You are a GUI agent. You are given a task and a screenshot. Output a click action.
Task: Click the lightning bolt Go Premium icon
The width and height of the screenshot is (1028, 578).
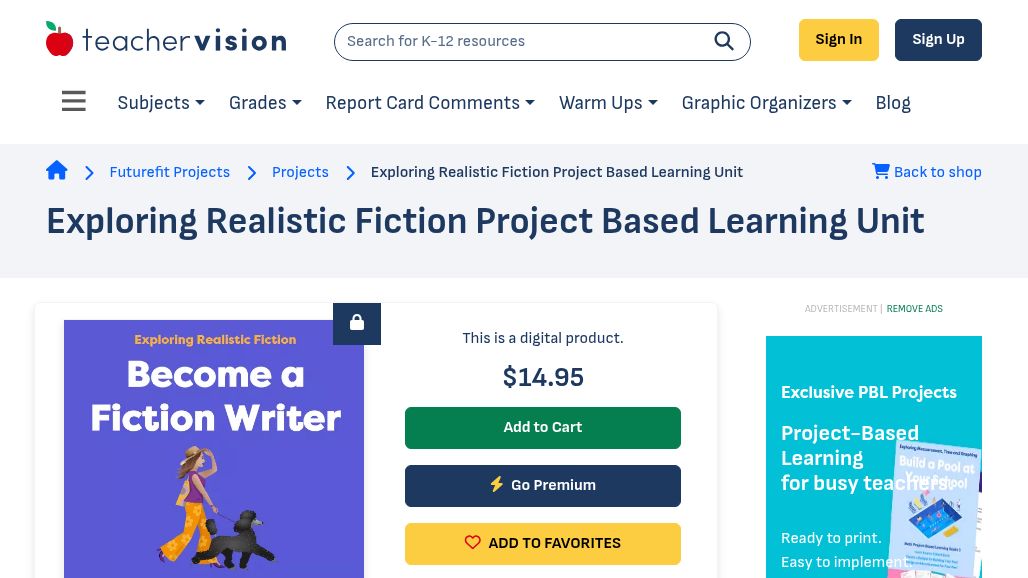tap(496, 485)
